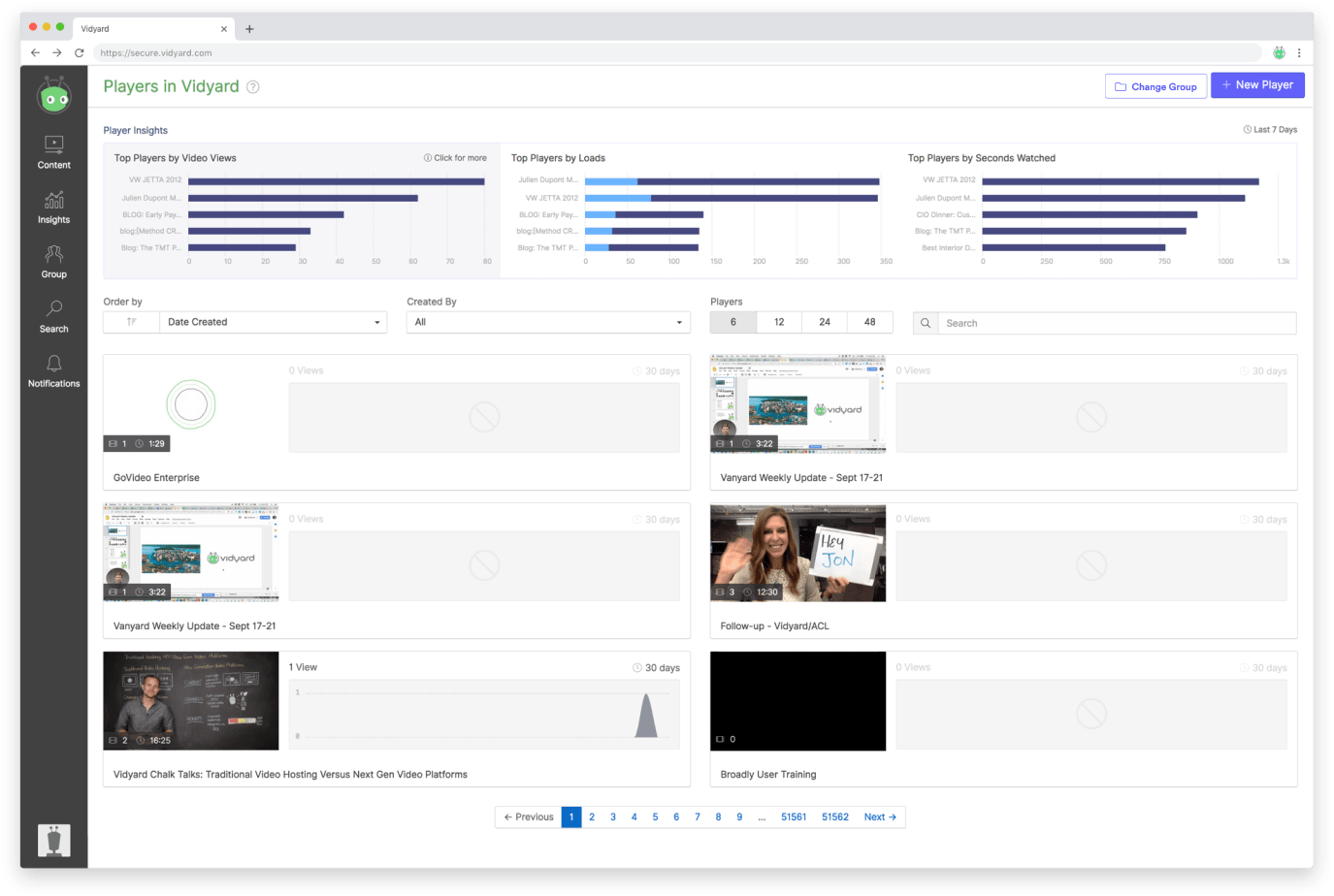
Task: Click the browser address bar URL
Action: click(x=156, y=53)
